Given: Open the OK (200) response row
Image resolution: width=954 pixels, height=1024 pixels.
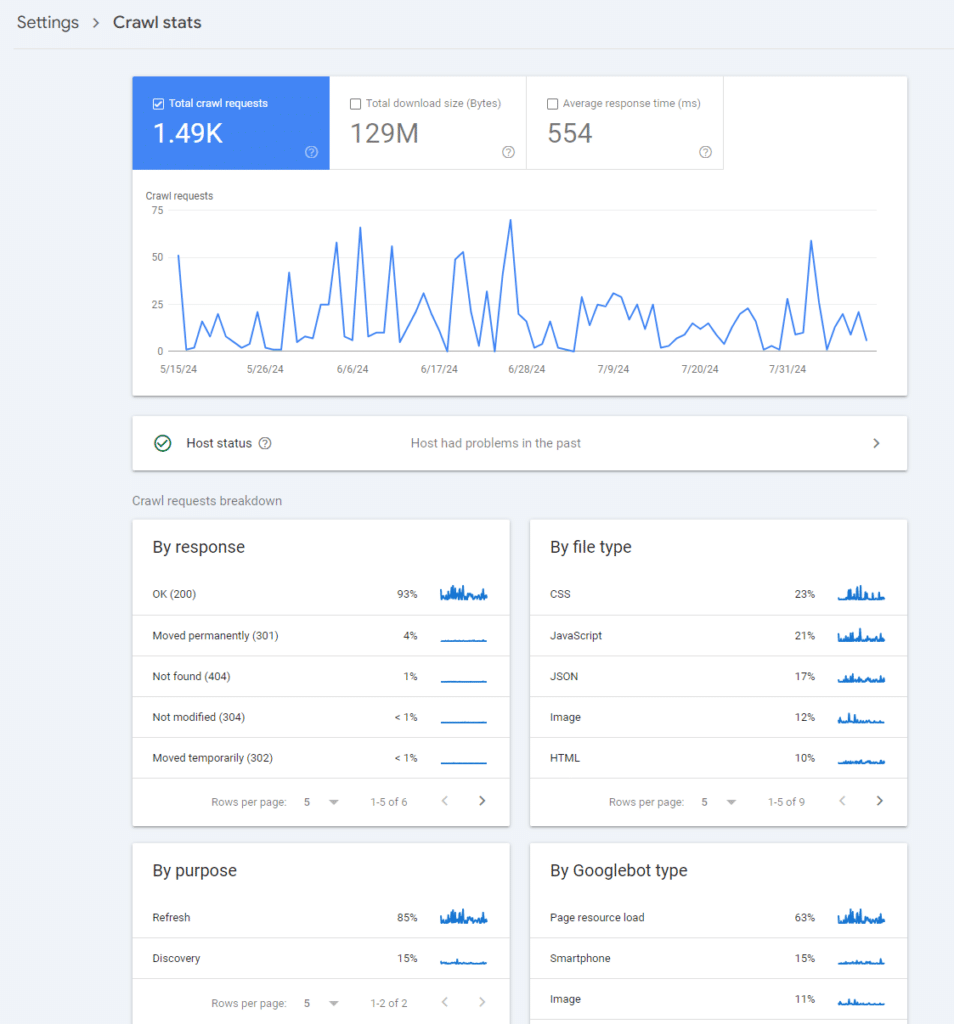Looking at the screenshot, I should pos(320,594).
